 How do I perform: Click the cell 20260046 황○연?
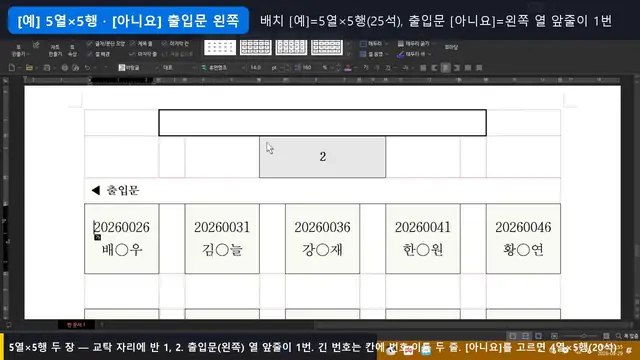pos(523,239)
